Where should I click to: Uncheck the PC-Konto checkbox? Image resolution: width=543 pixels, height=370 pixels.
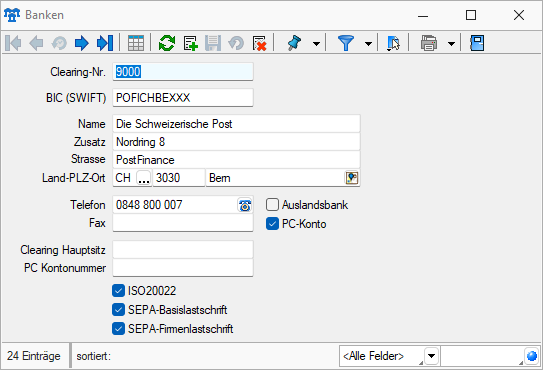pos(272,224)
